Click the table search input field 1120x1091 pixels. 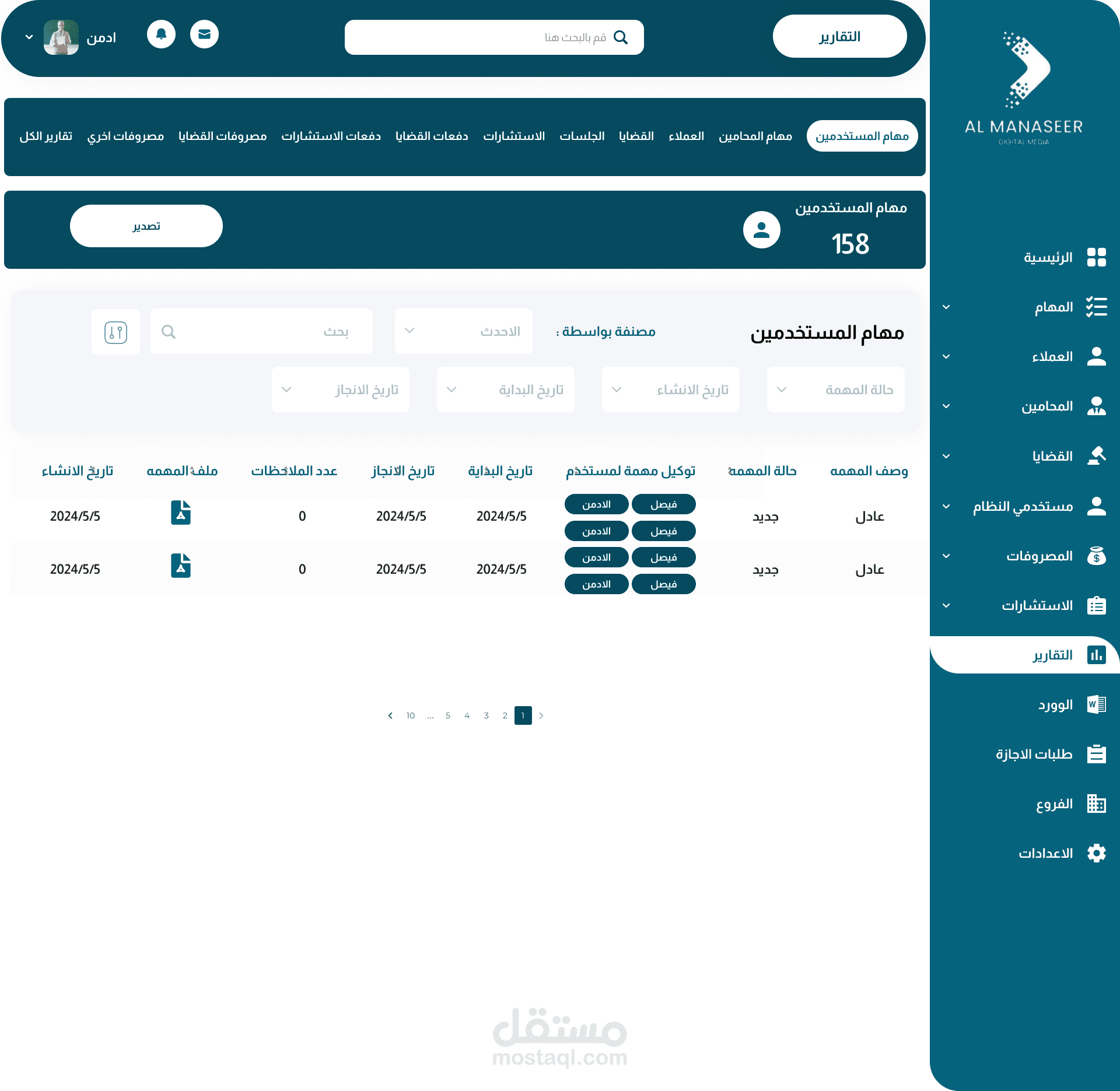pos(261,331)
